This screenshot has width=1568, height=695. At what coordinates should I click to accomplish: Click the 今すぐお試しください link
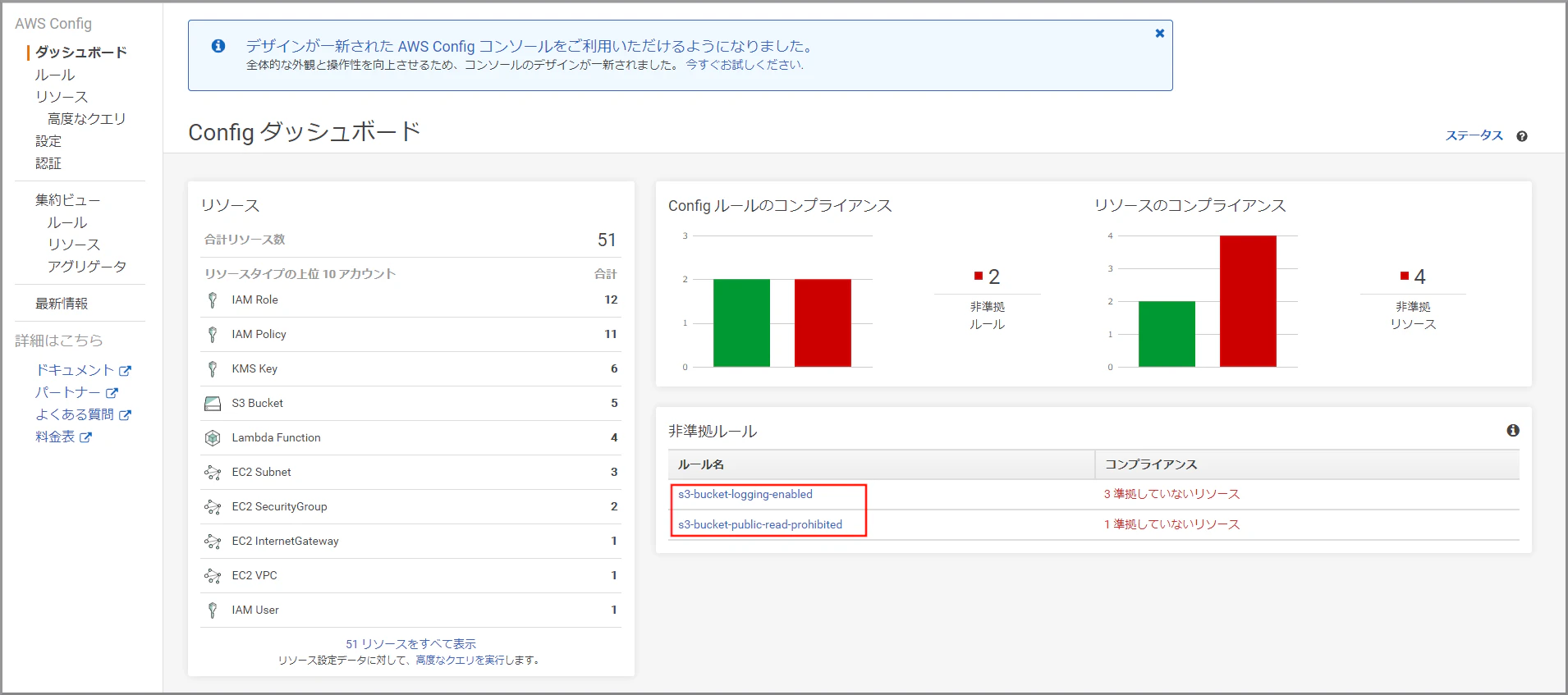click(745, 65)
